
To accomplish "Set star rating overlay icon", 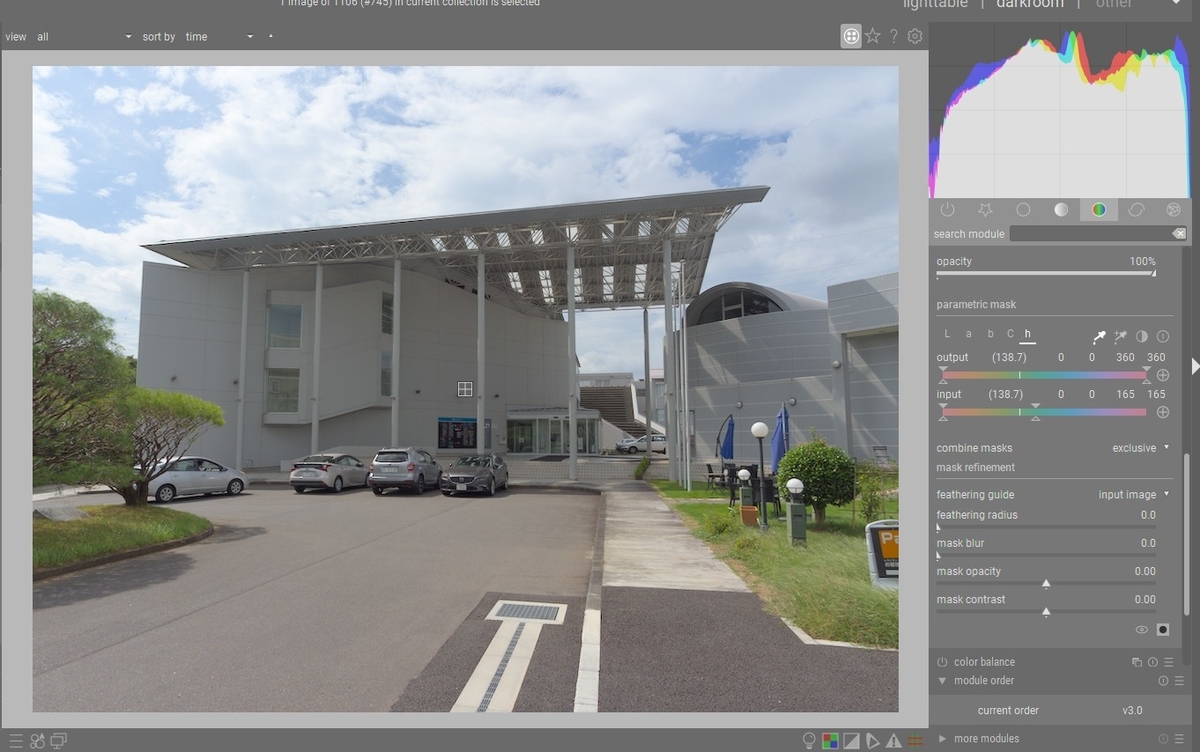I will click(873, 36).
